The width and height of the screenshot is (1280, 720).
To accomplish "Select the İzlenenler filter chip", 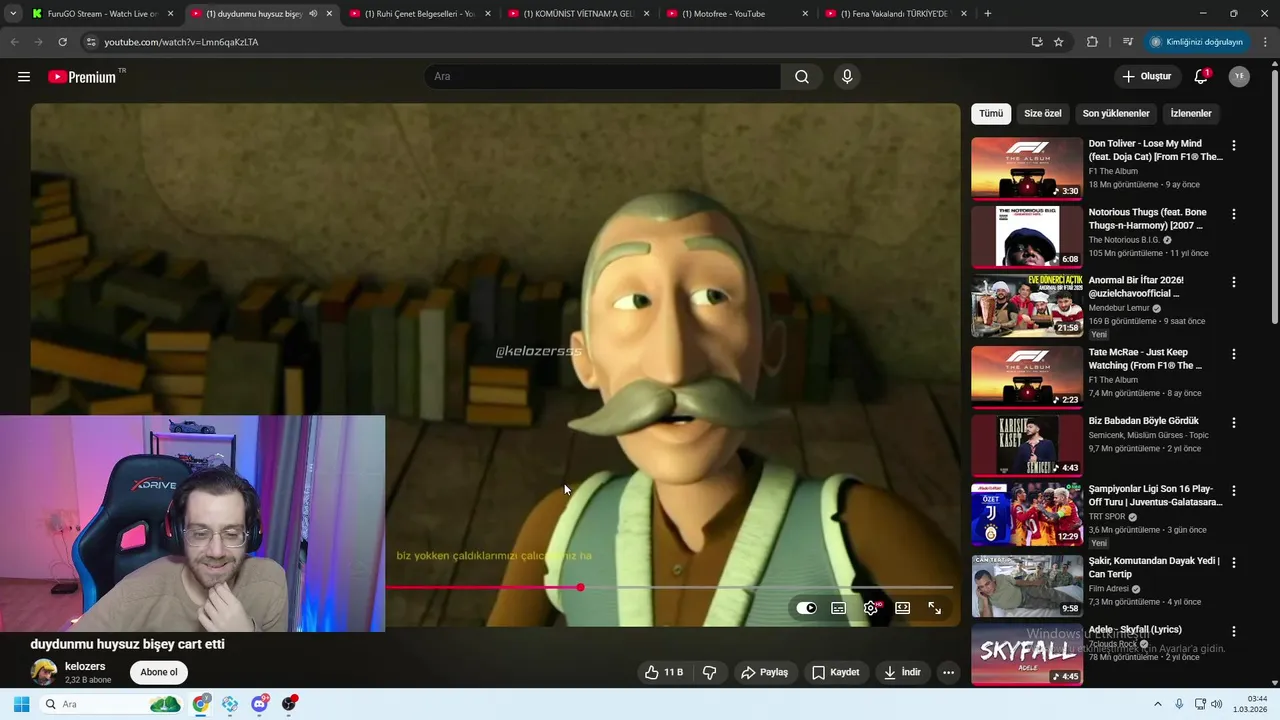I will 1191,114.
